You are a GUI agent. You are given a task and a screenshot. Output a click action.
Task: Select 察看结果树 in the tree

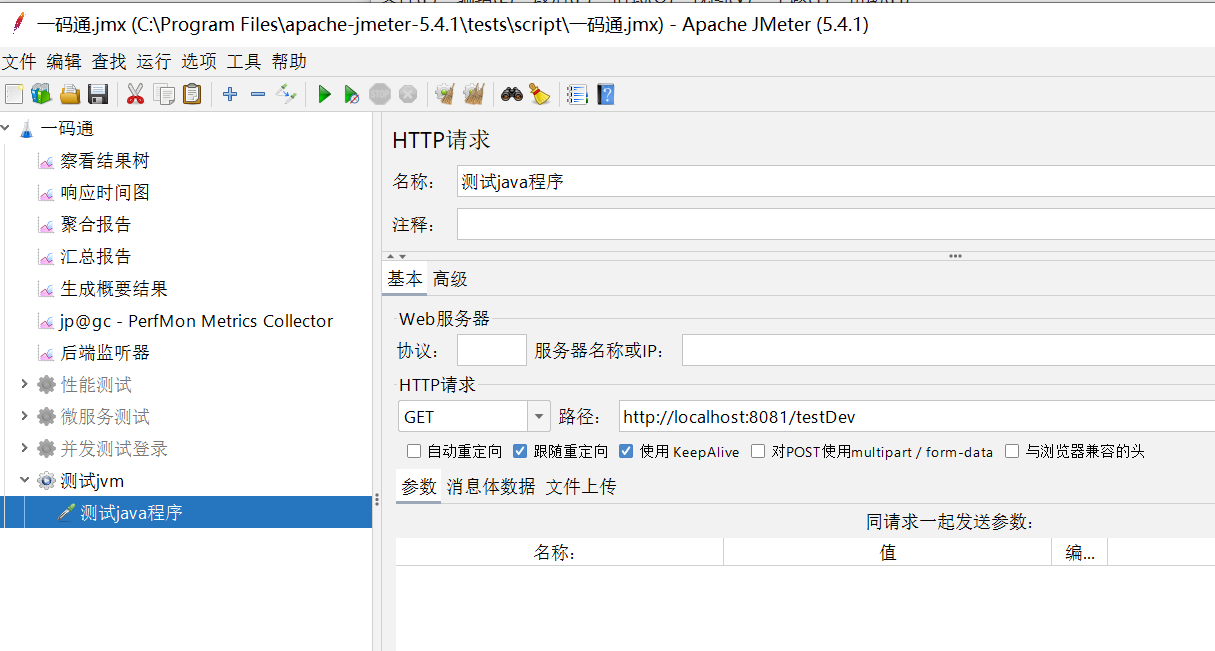pyautogui.click(x=105, y=161)
